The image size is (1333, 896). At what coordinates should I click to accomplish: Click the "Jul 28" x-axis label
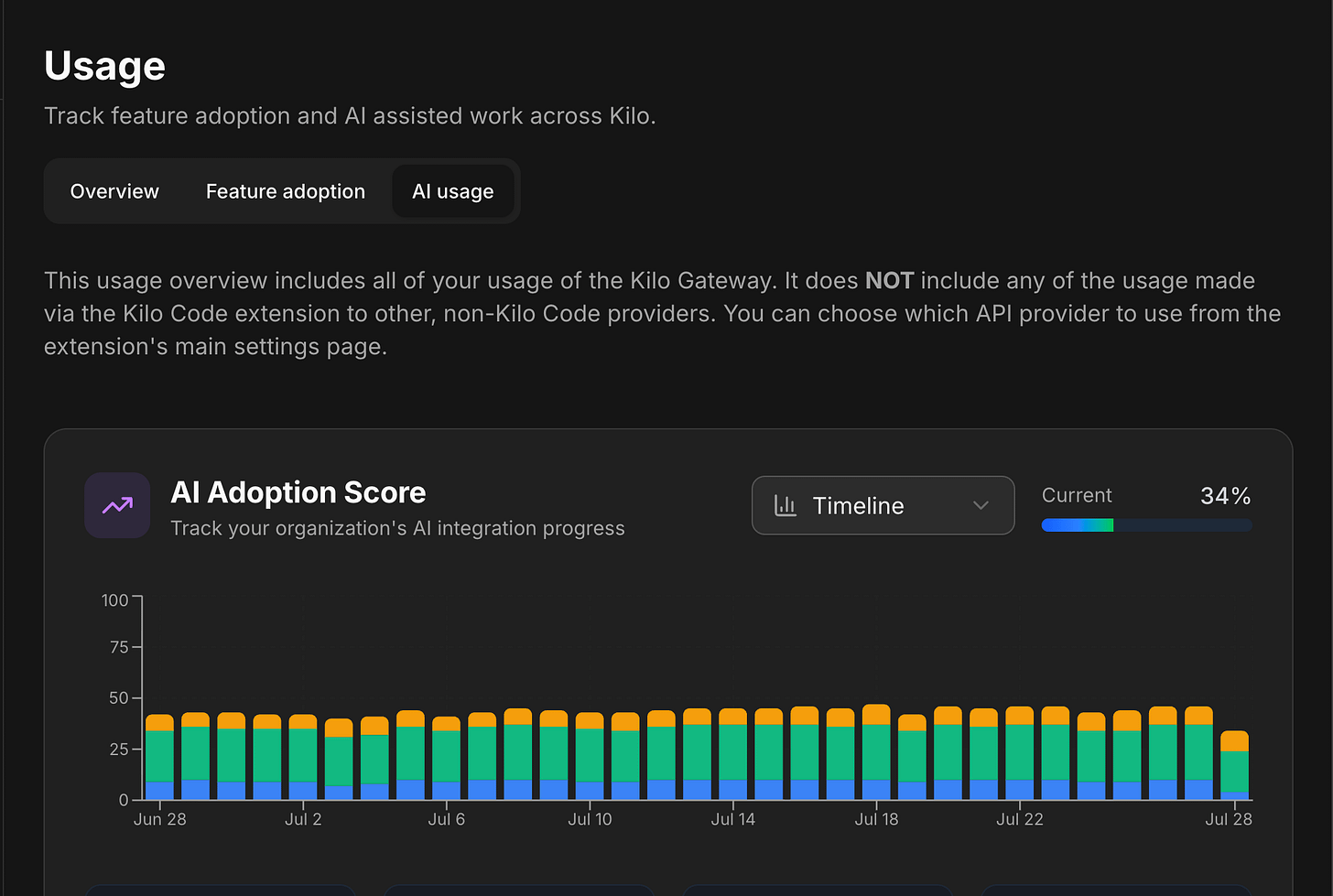[1229, 819]
